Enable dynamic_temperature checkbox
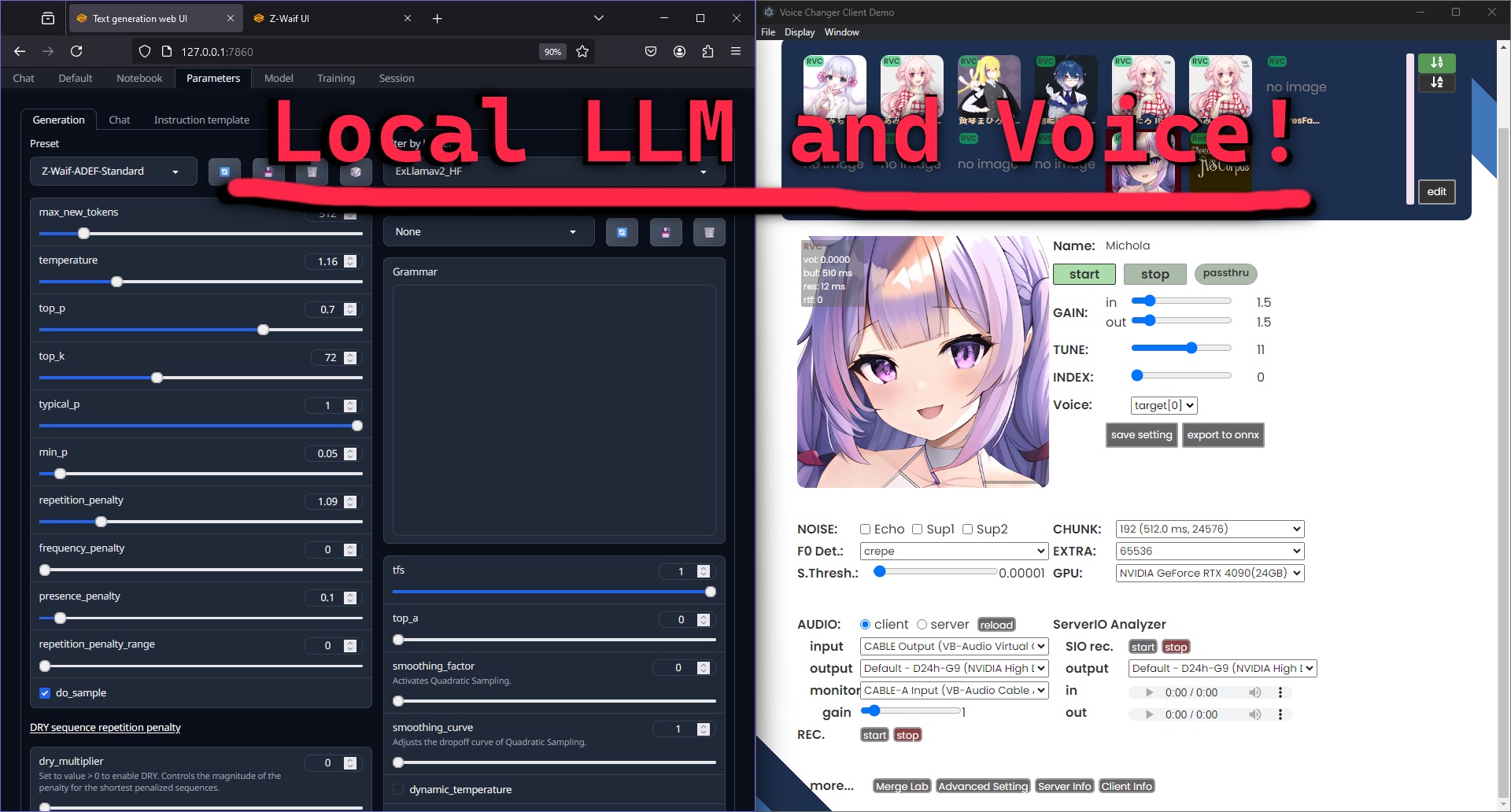The image size is (1511, 812). pyautogui.click(x=398, y=790)
